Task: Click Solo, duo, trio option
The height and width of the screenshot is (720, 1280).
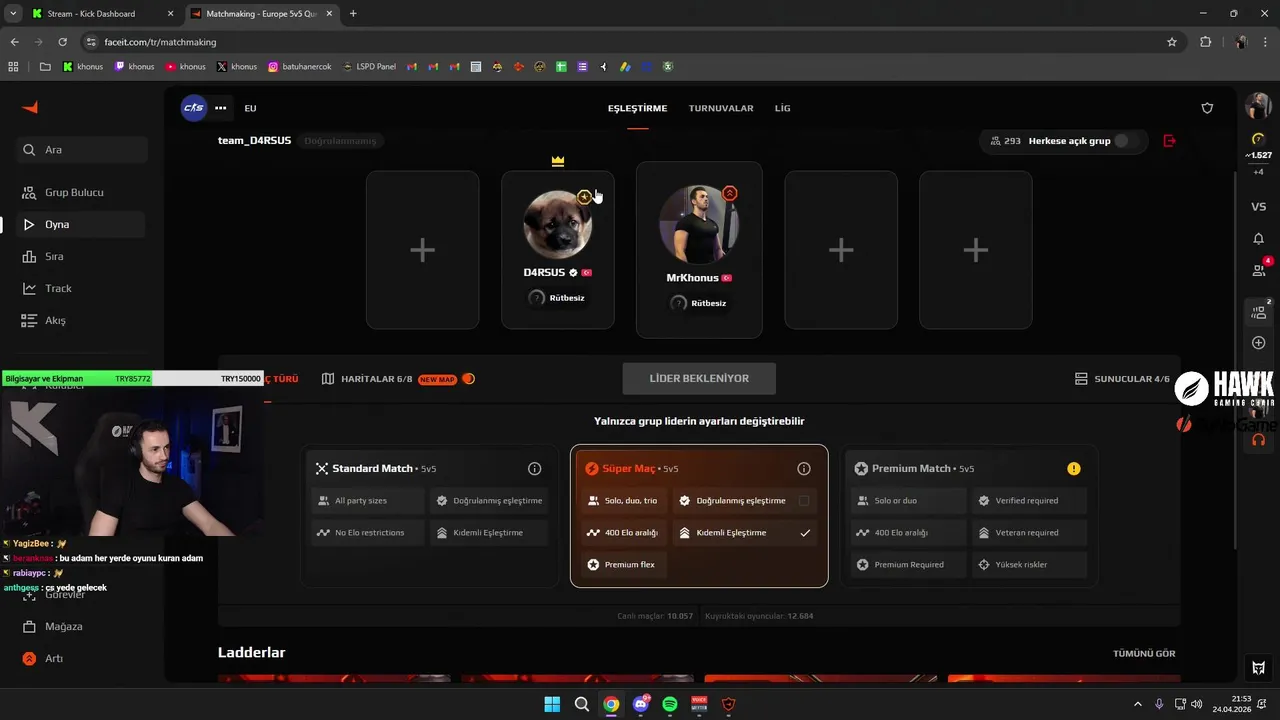Action: coord(624,501)
